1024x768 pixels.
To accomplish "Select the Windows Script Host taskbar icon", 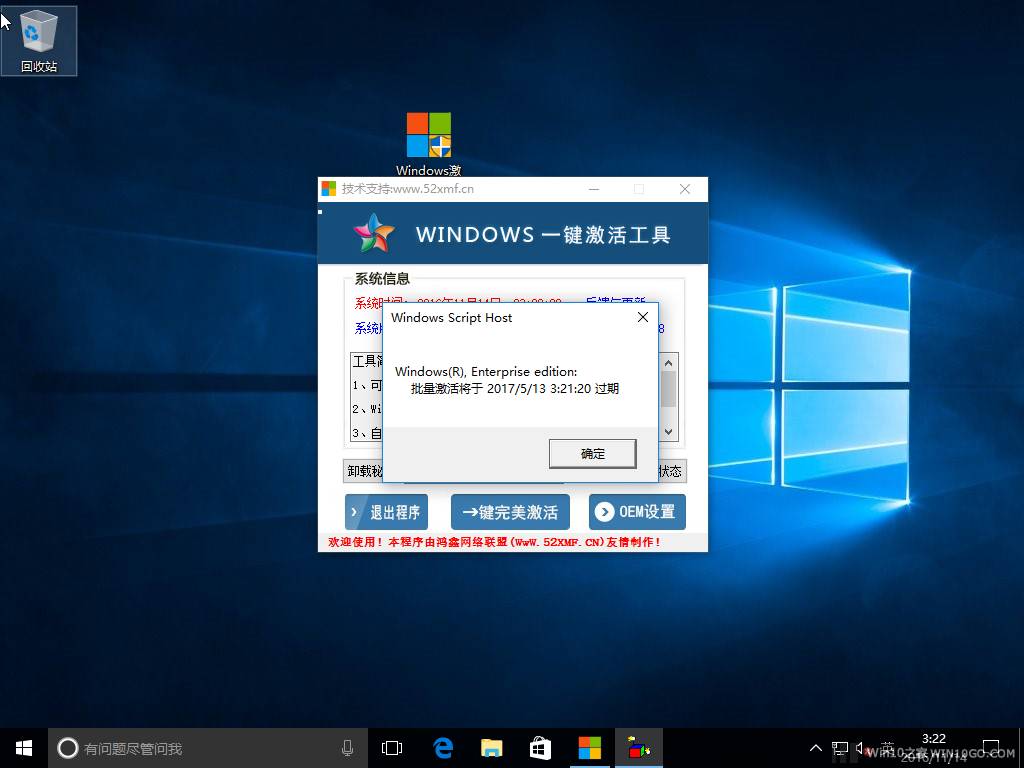I will coord(639,748).
